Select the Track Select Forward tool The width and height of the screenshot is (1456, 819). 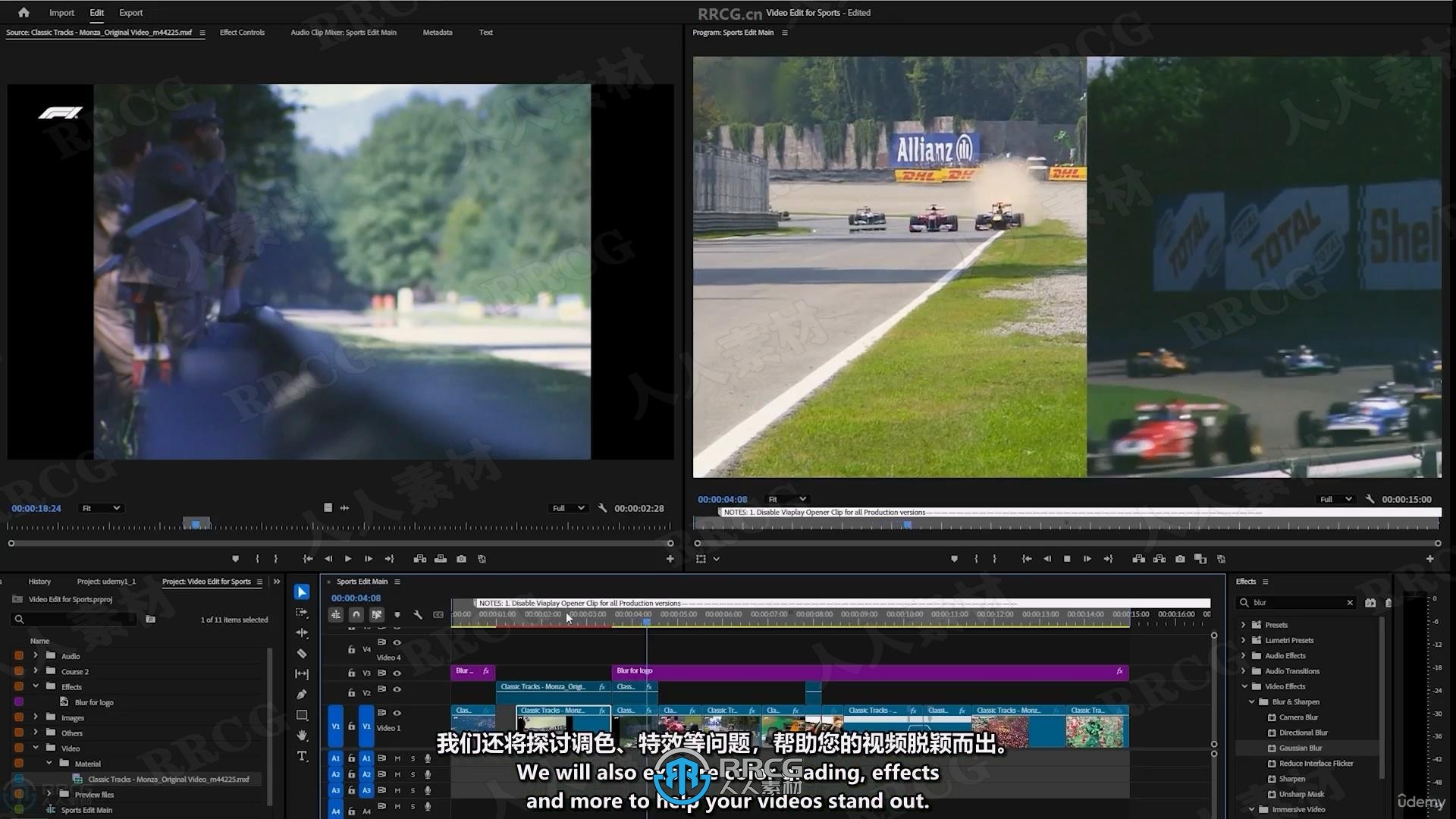click(302, 613)
